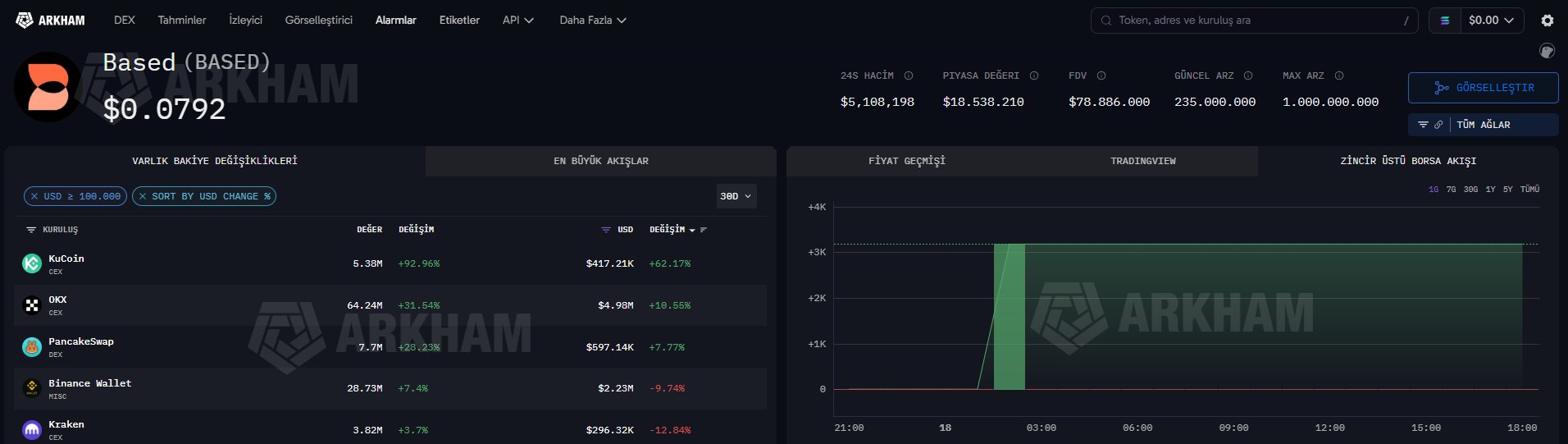The height and width of the screenshot is (444, 1568).
Task: Click the KuCoin logo icon
Action: pyautogui.click(x=32, y=263)
